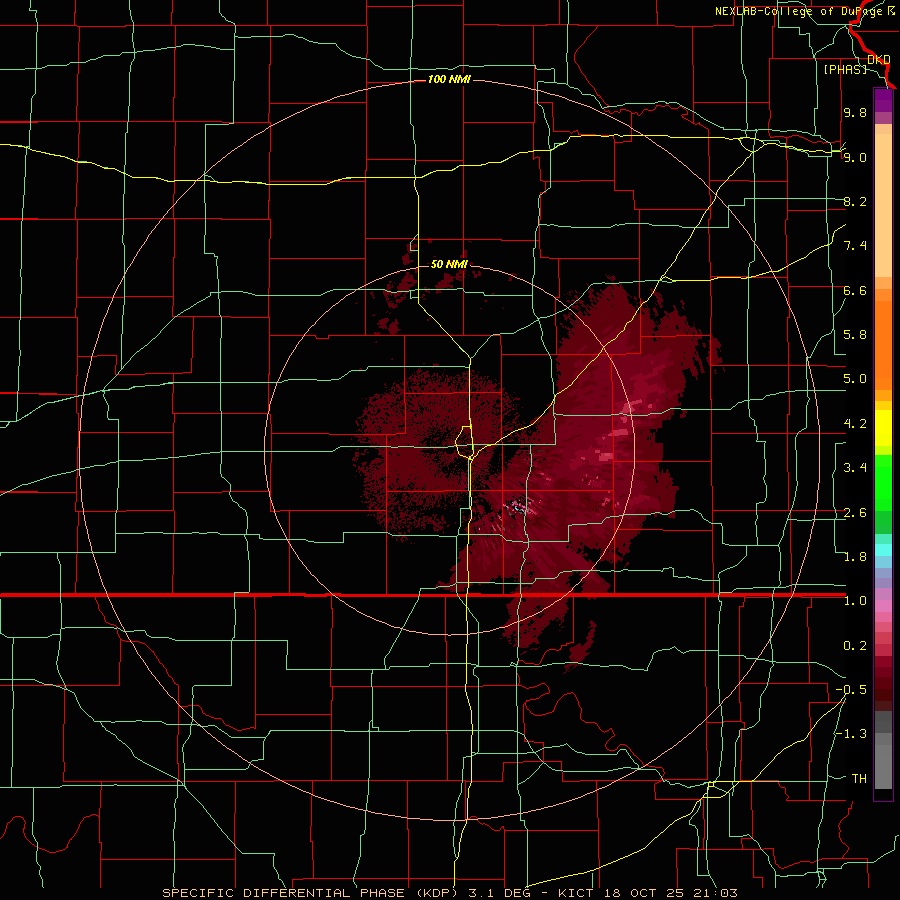Click the NEXLAB-College of DuPage label

pyautogui.click(x=800, y=11)
